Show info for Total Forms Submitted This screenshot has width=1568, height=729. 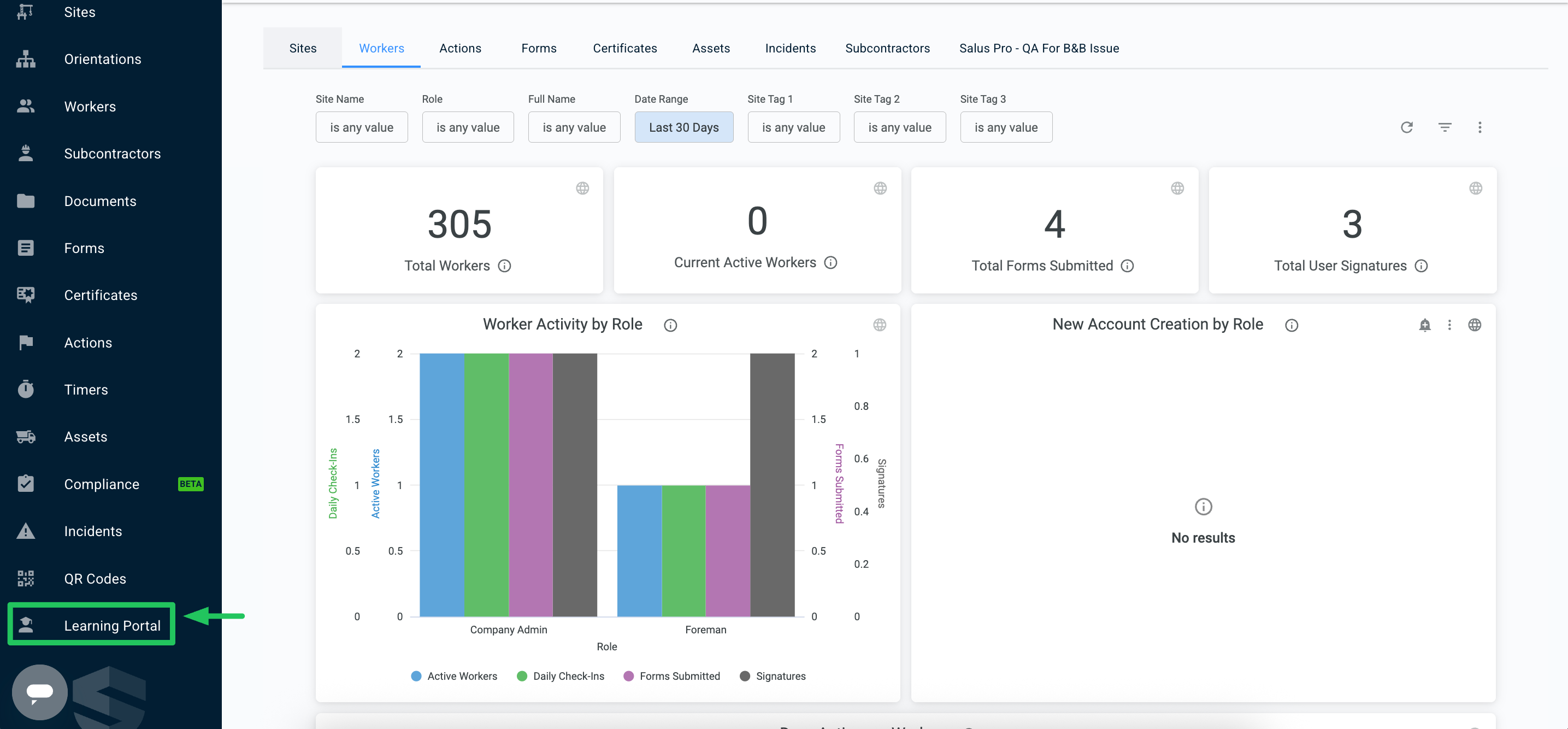click(1127, 266)
